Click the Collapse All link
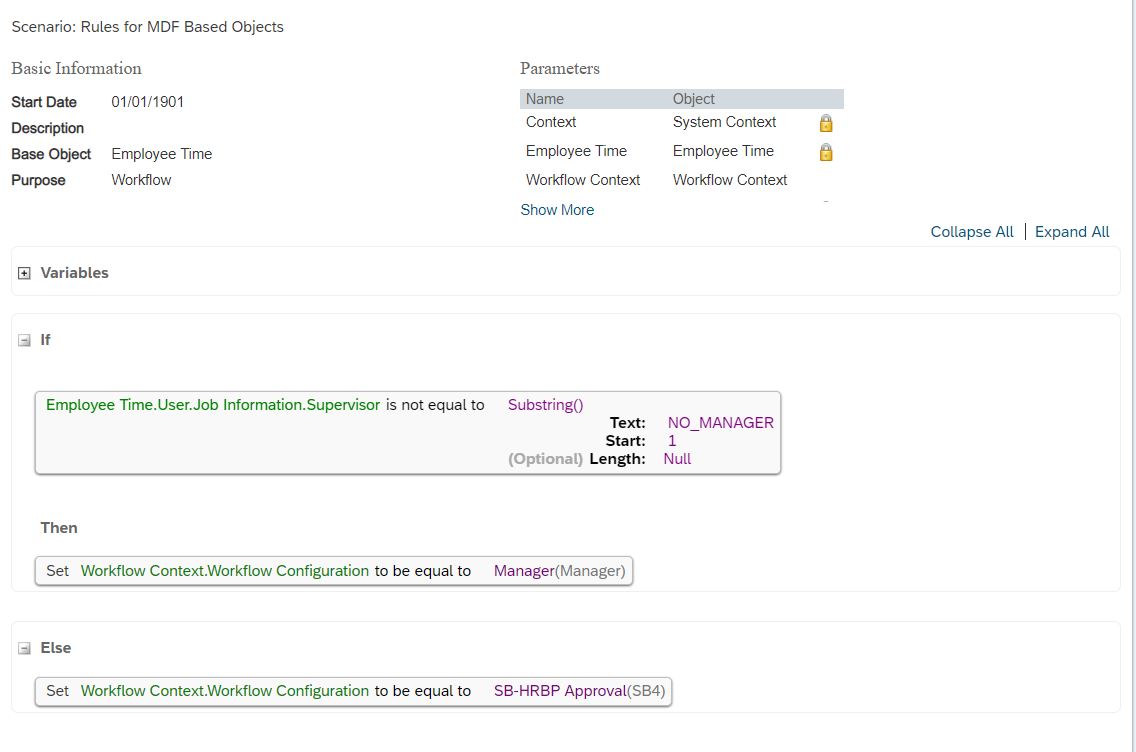Image resolution: width=1136 pixels, height=752 pixels. (972, 232)
